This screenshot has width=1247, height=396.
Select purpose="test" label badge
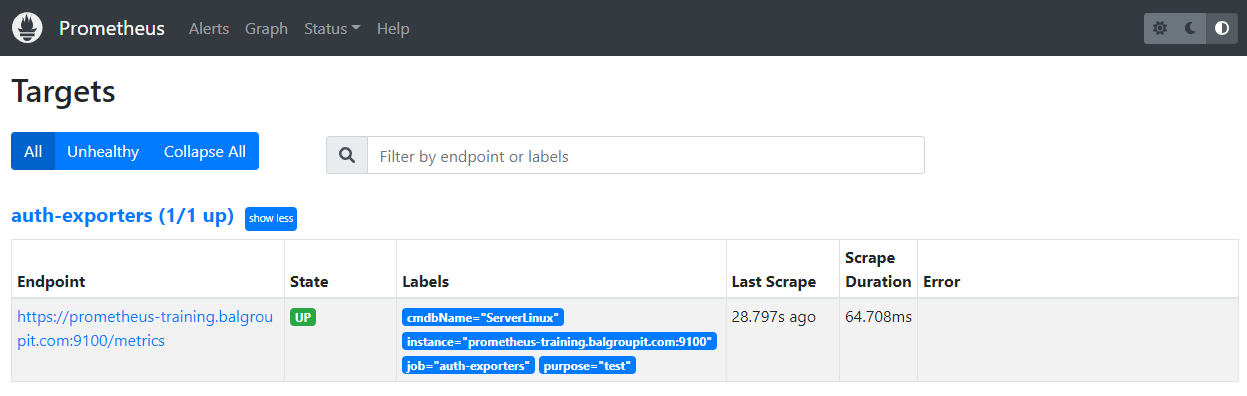588,365
